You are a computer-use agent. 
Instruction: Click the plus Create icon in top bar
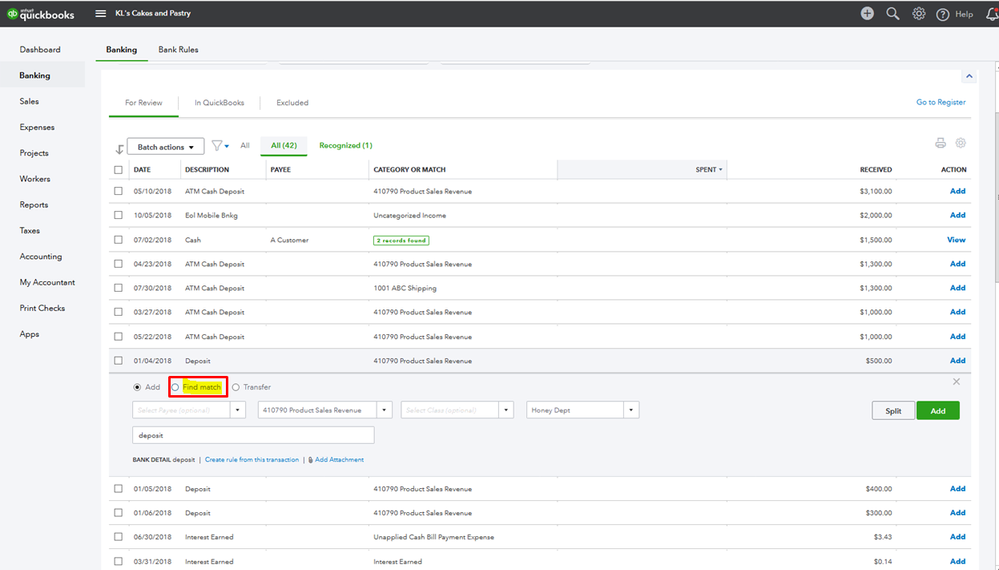[866, 14]
